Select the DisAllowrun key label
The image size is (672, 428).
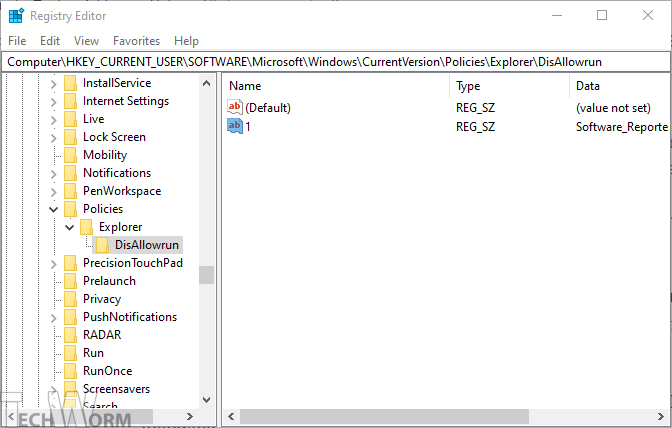(147, 245)
